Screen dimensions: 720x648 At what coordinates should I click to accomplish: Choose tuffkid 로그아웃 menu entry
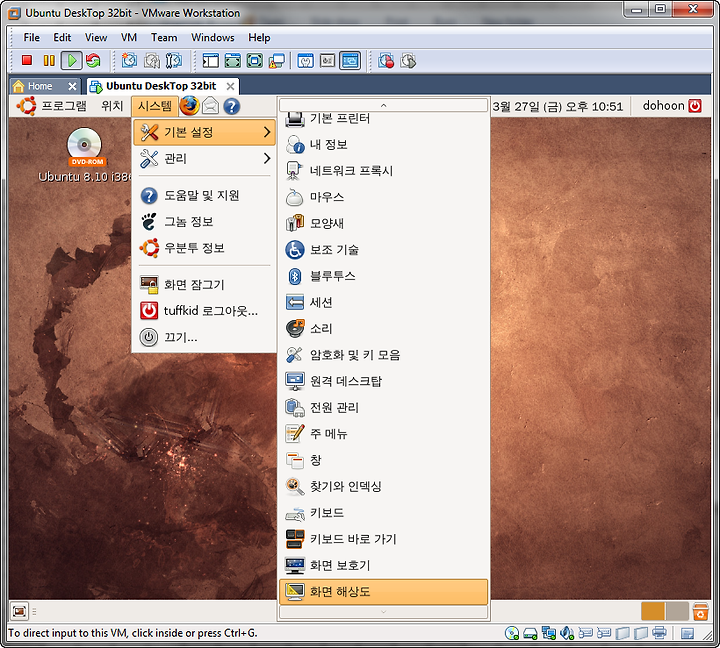pyautogui.click(x=204, y=311)
